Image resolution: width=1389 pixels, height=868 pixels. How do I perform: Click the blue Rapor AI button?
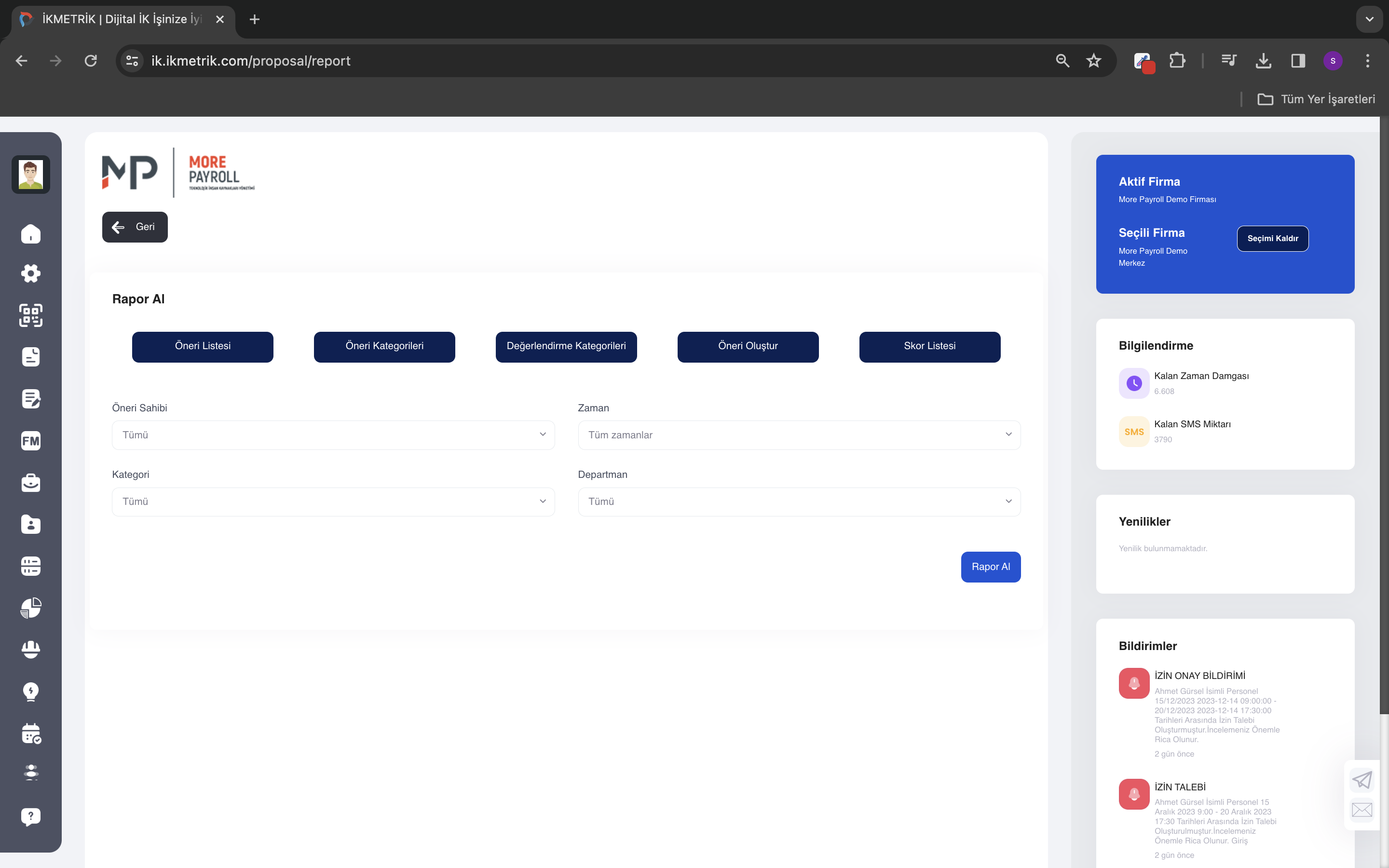pyautogui.click(x=991, y=567)
